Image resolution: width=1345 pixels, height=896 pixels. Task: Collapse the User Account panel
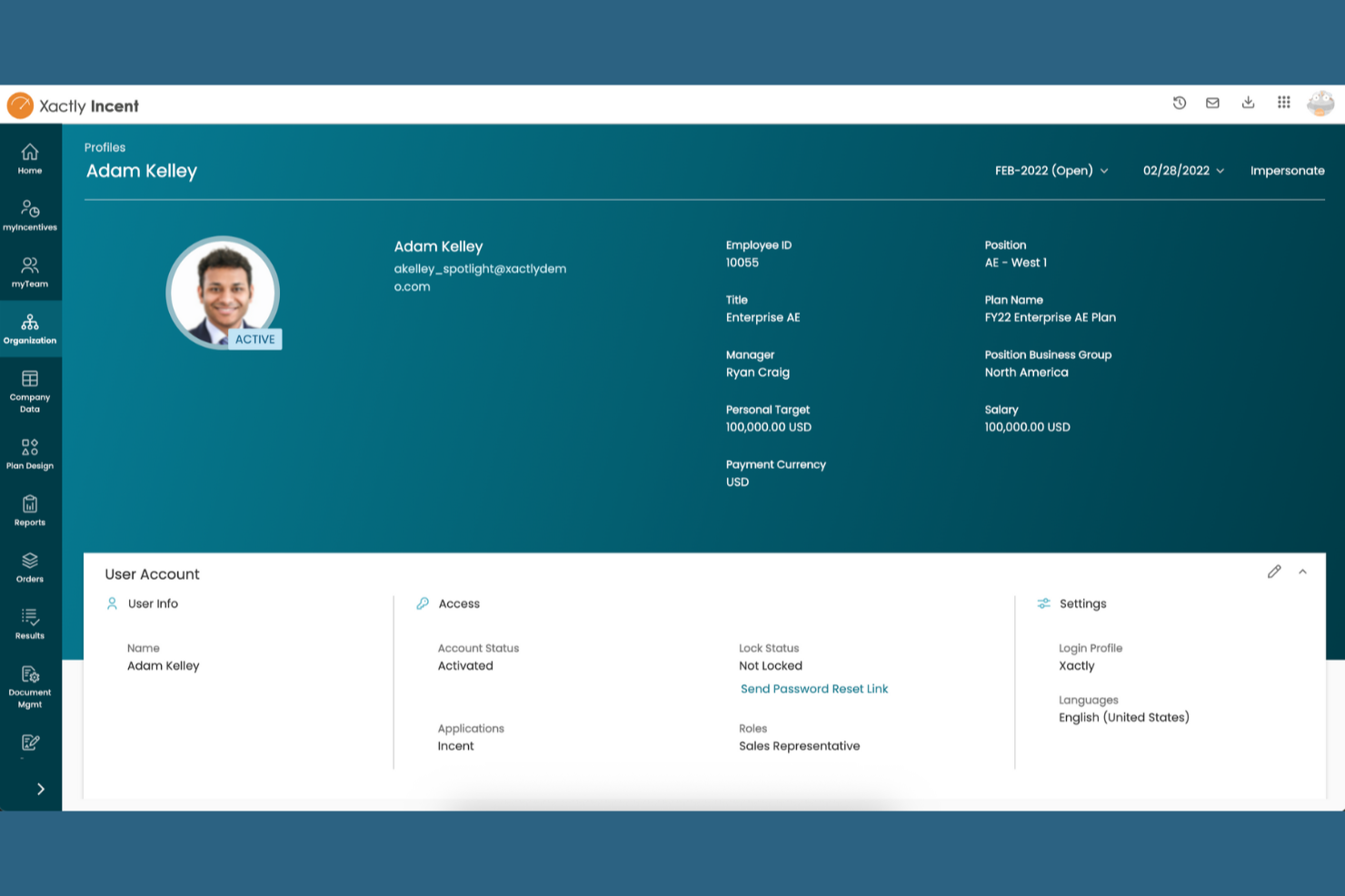[x=1302, y=572]
